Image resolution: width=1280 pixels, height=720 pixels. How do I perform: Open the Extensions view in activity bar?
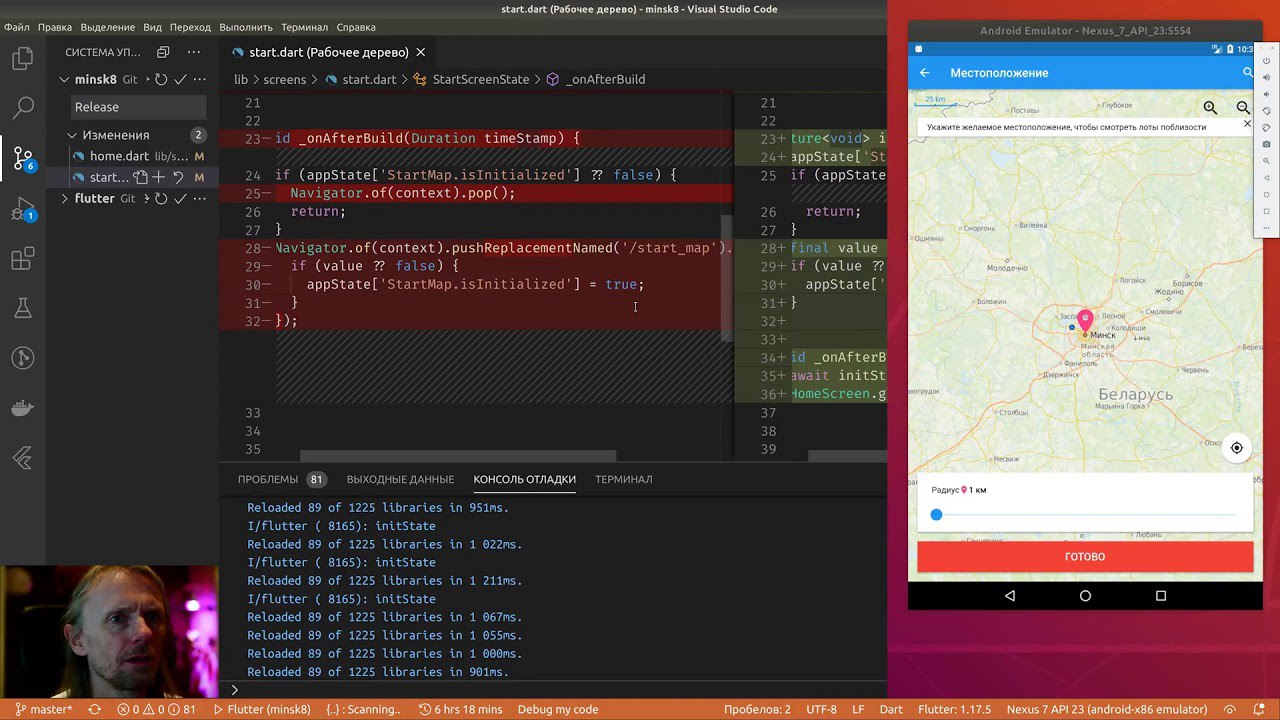(22, 259)
